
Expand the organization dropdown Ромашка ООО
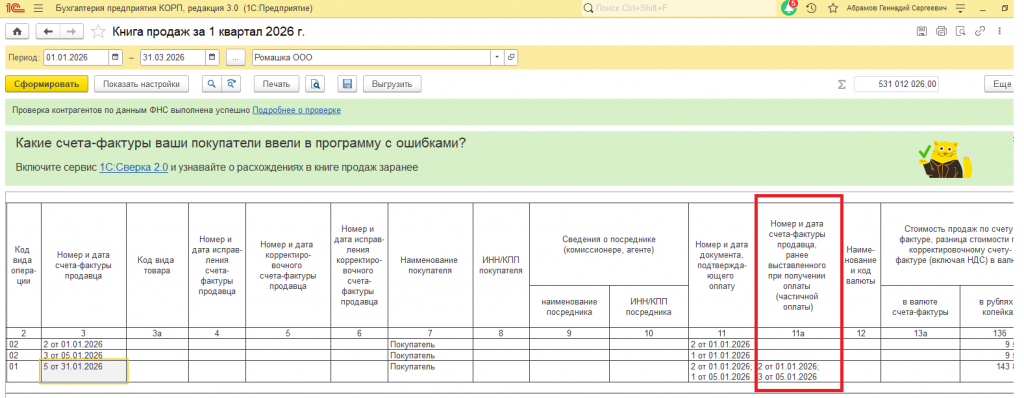click(x=498, y=58)
